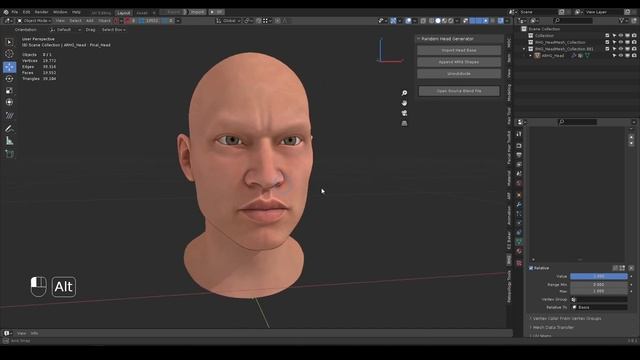Toggle viewport overlays button

coord(408,20)
